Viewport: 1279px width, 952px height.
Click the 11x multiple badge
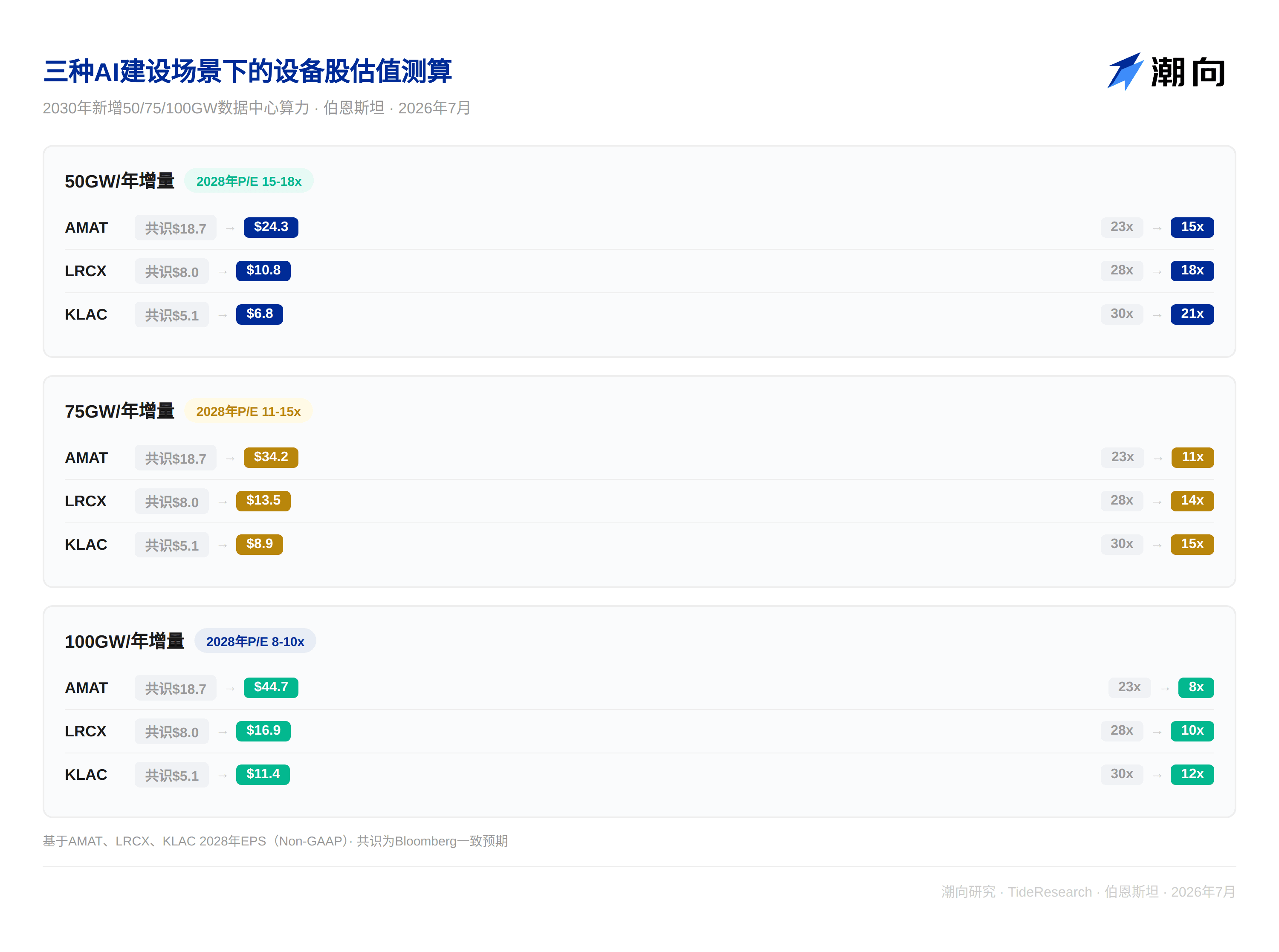click(1192, 457)
